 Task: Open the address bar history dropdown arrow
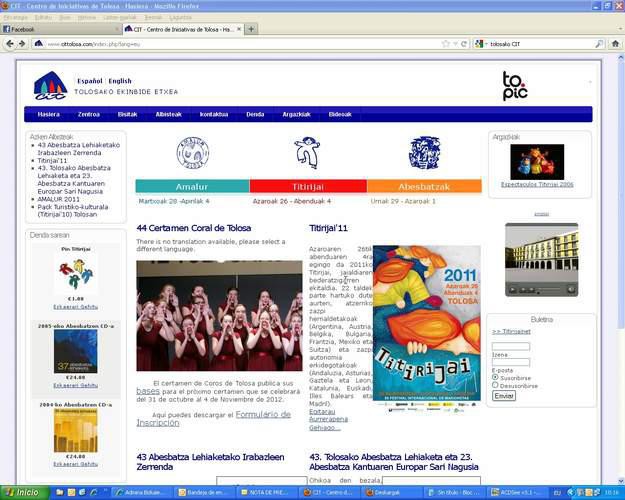(455, 44)
